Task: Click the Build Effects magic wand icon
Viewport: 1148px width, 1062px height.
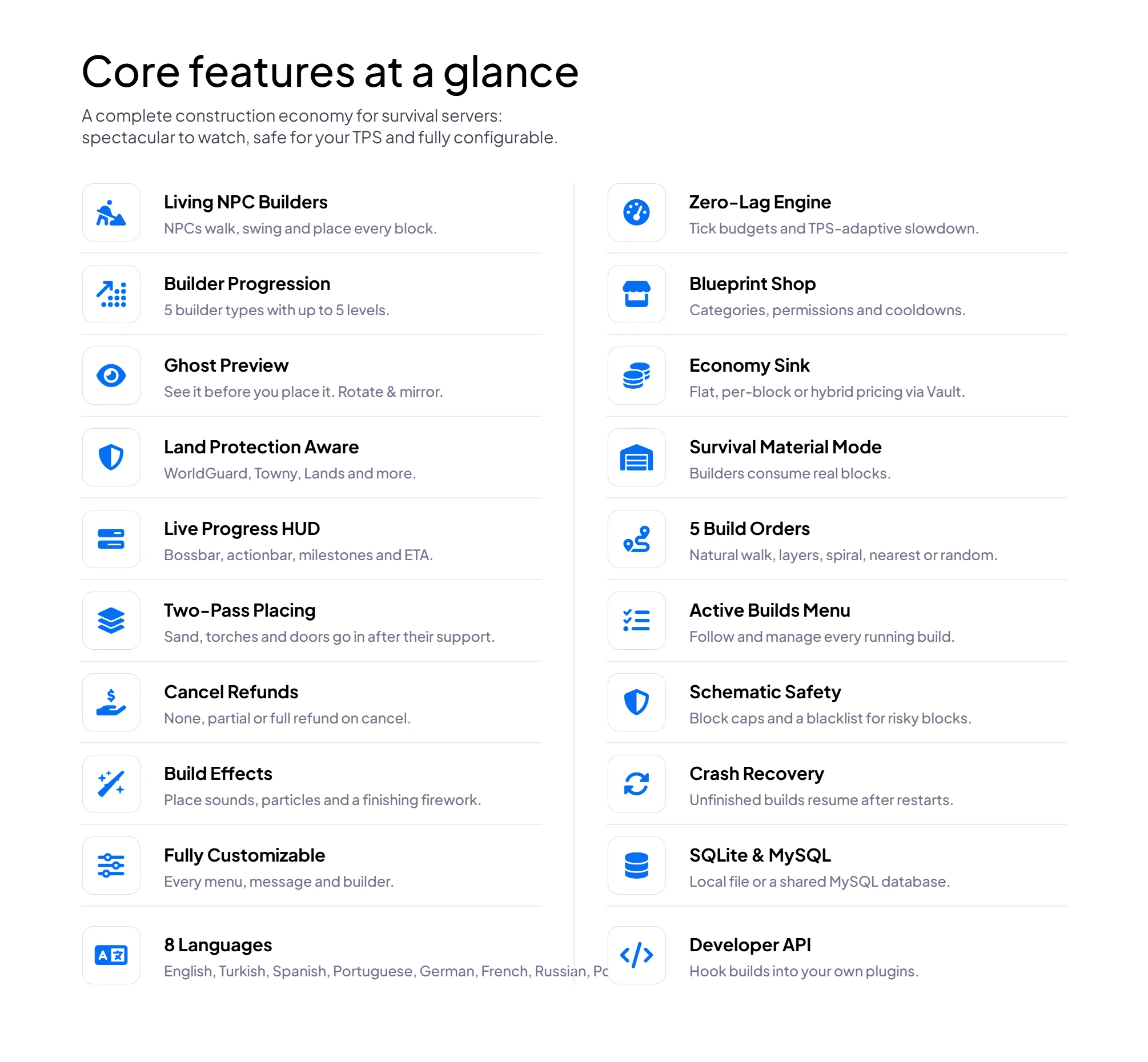Action: [x=111, y=784]
